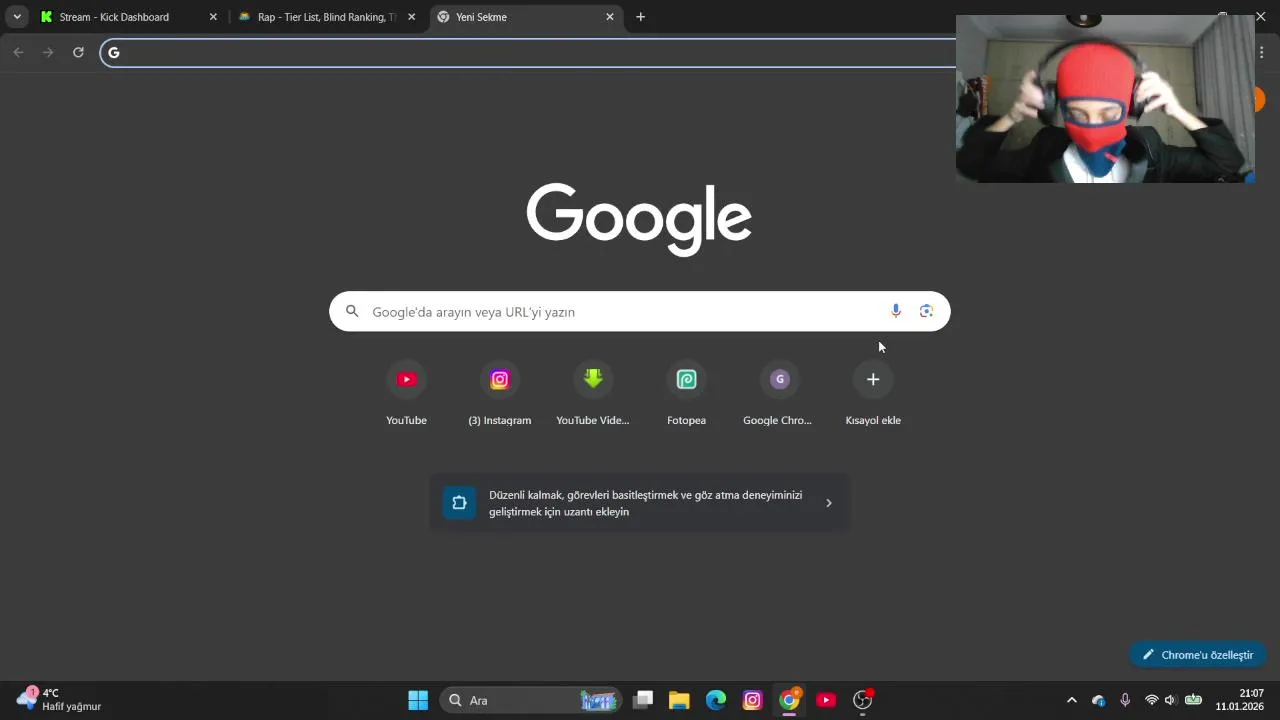Open the Fotopea shortcut tile

[x=686, y=394]
